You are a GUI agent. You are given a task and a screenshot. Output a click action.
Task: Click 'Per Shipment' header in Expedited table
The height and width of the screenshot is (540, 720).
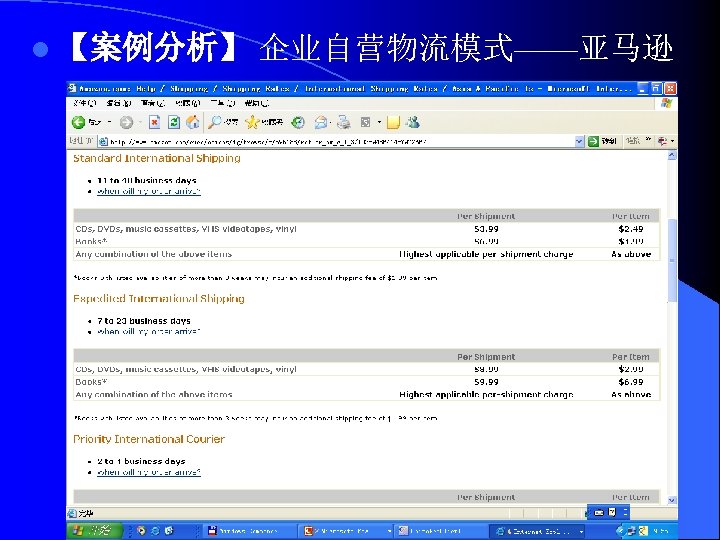[486, 357]
